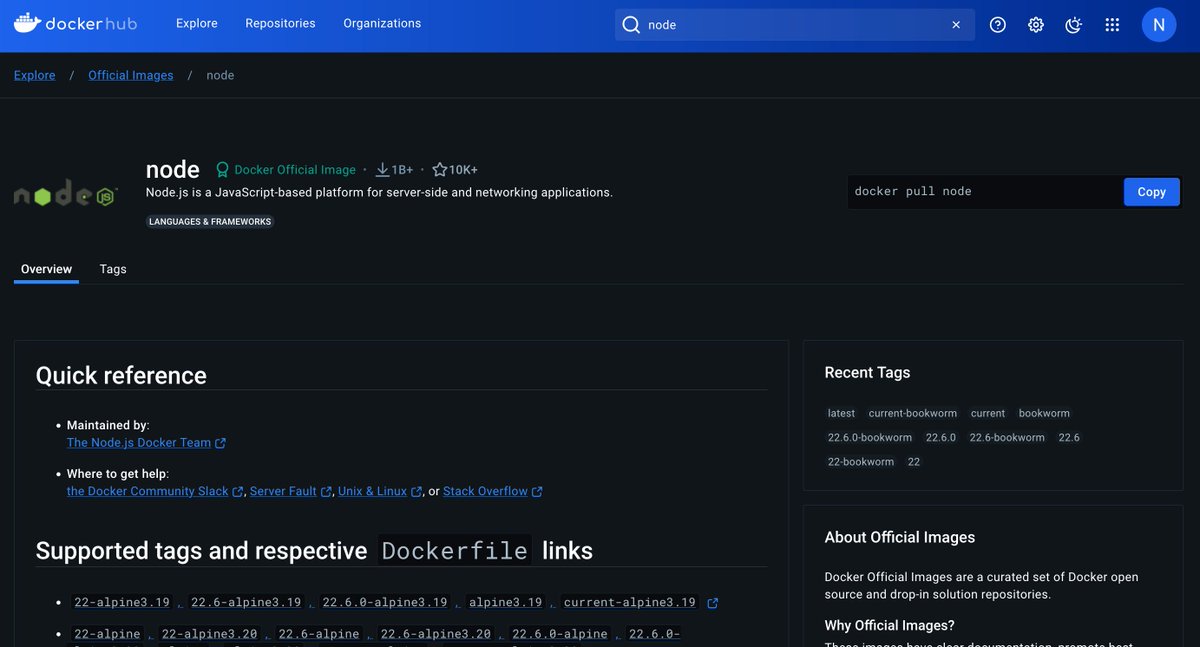Click the alpine3.19 tag link
Screen dimensions: 1200x647
coord(505,603)
